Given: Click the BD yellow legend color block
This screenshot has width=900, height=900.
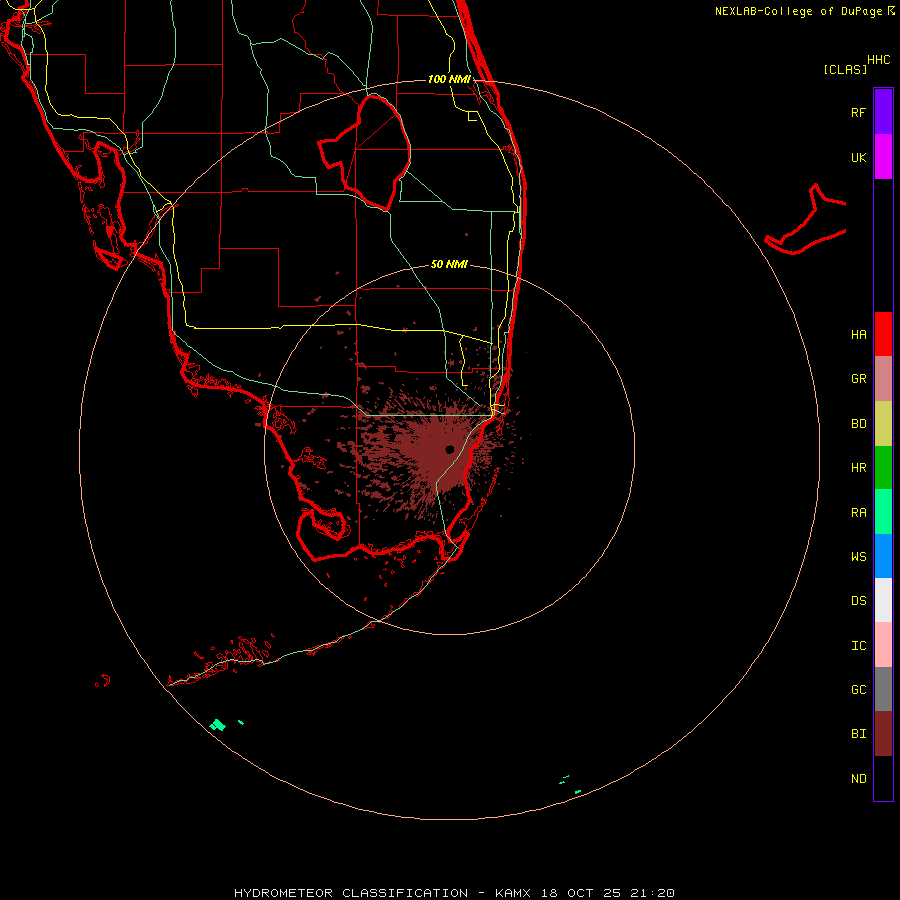Looking at the screenshot, I should (883, 424).
